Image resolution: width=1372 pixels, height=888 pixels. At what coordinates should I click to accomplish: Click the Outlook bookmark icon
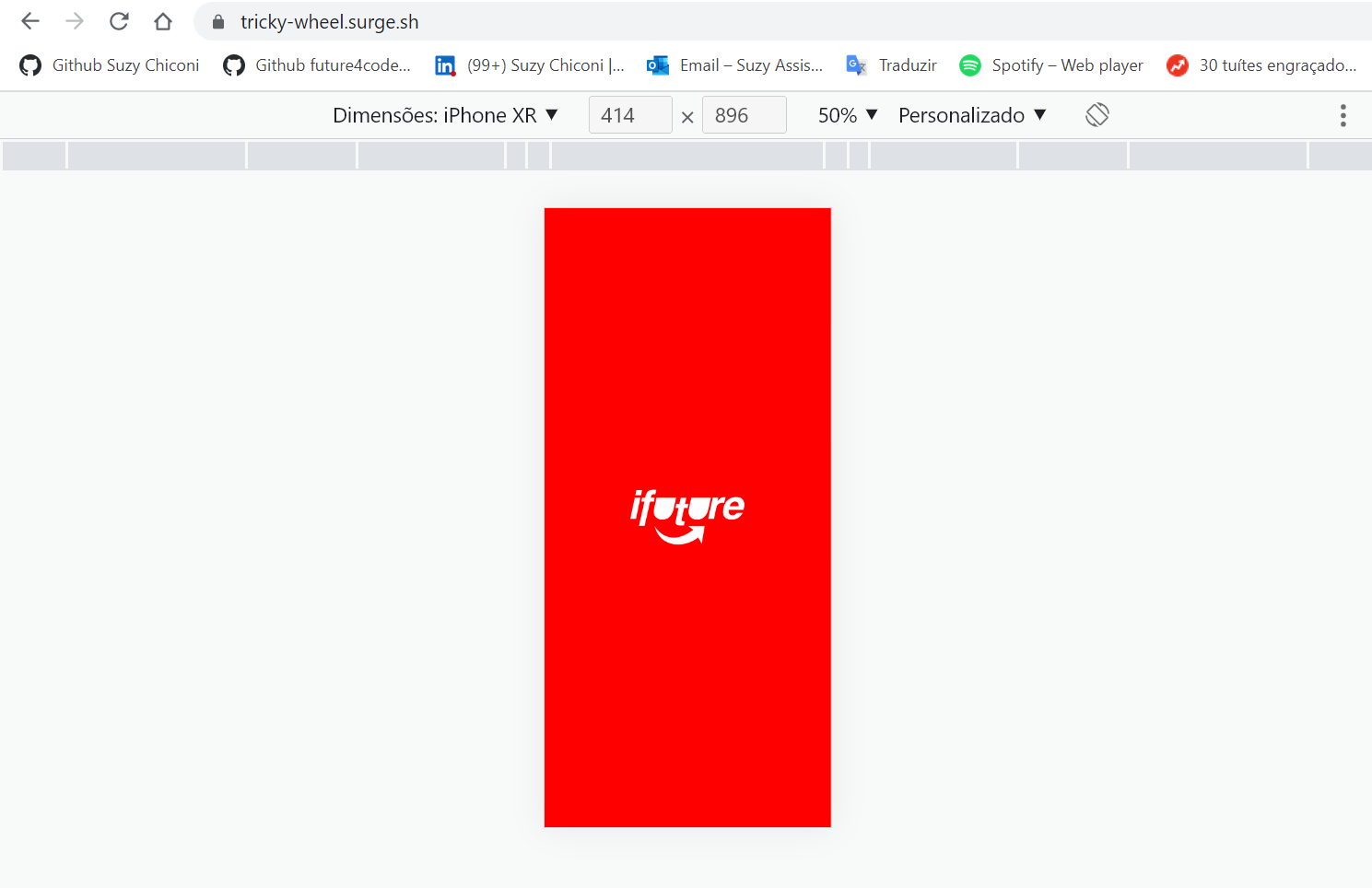658,65
